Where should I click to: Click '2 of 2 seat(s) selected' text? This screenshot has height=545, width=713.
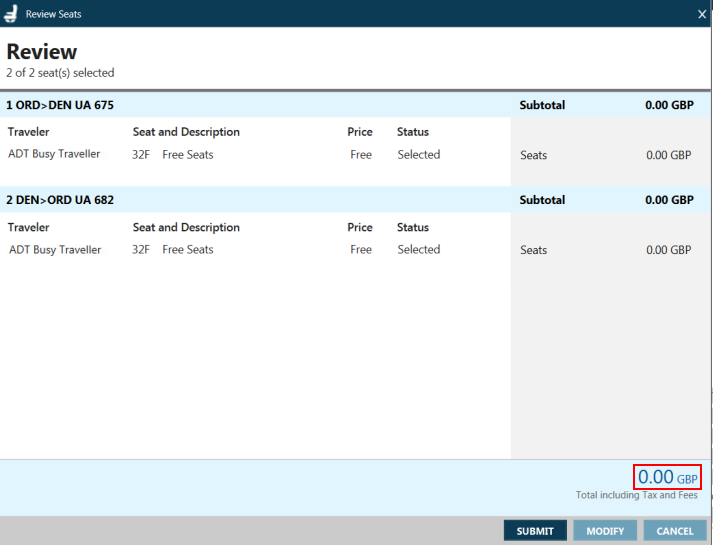click(x=60, y=73)
